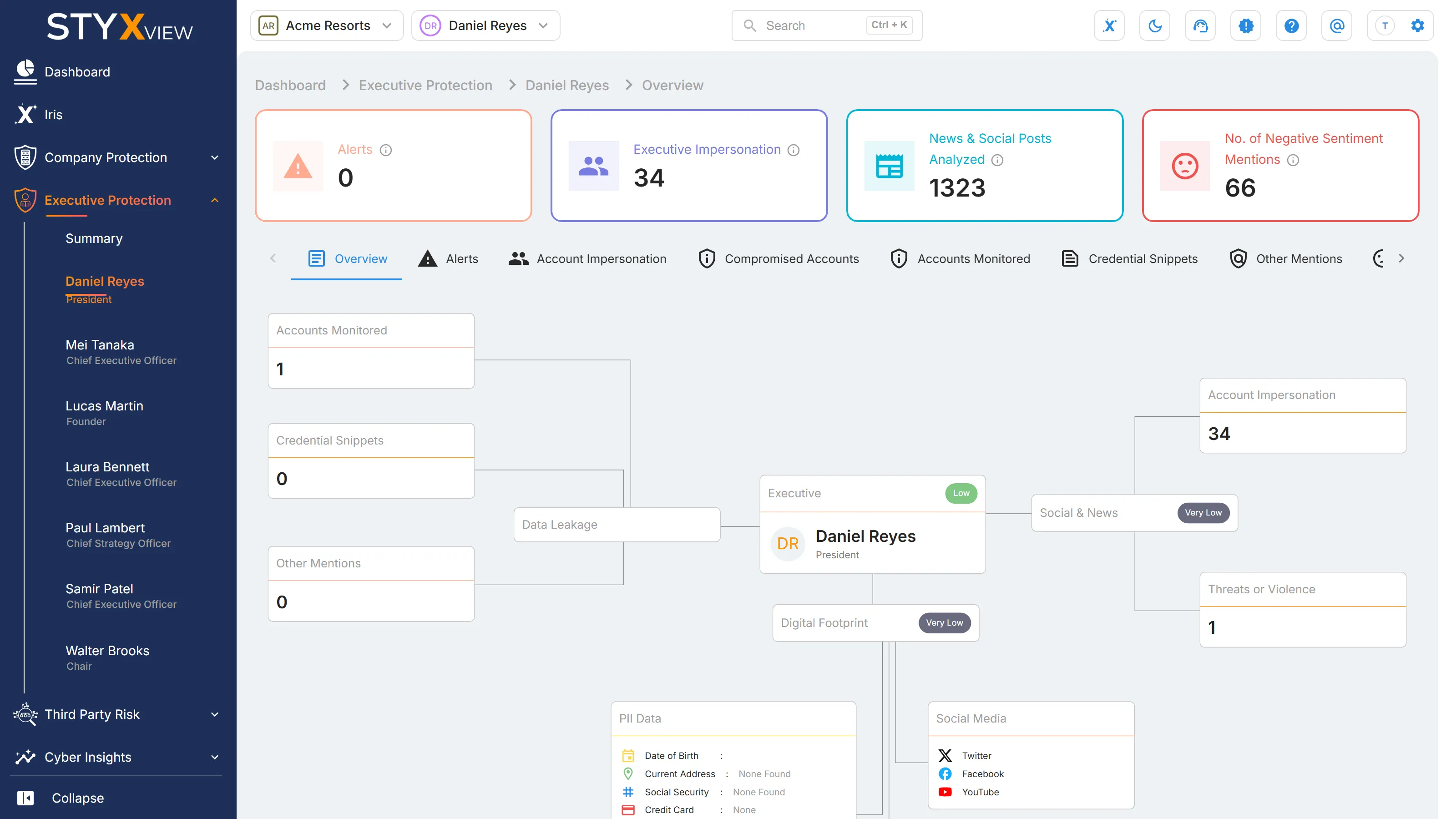Switch to the Alerts tab
The height and width of the screenshot is (819, 1456).
448,259
